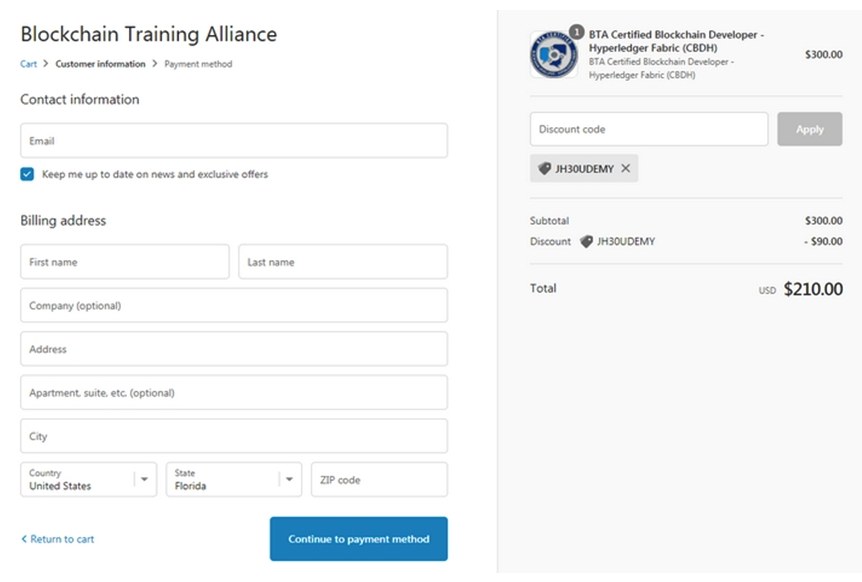Click Blockchain Training Alliance store title
This screenshot has width=862, height=582.
coord(148,34)
